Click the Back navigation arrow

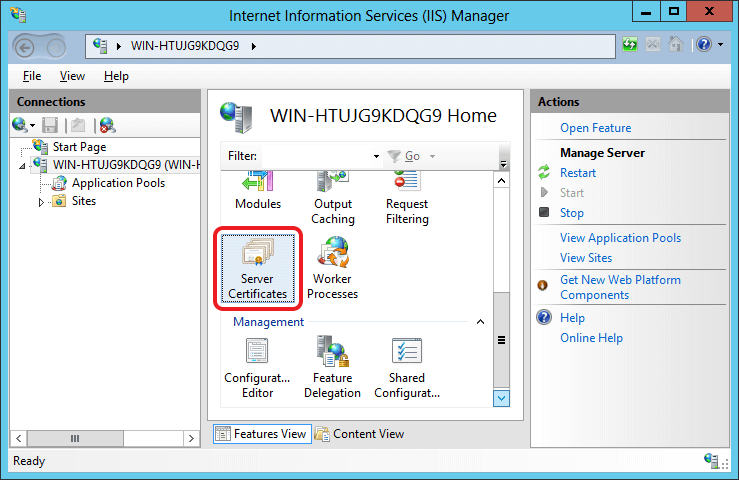coord(25,47)
